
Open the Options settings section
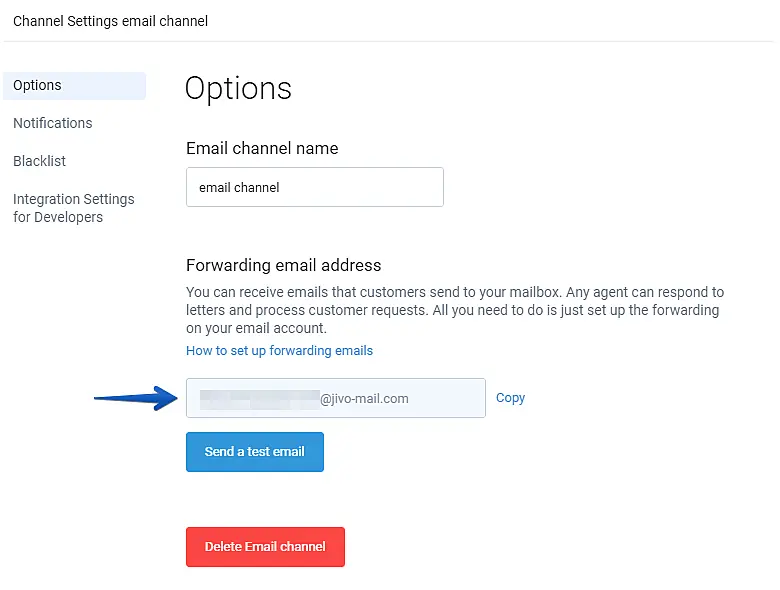tap(38, 85)
